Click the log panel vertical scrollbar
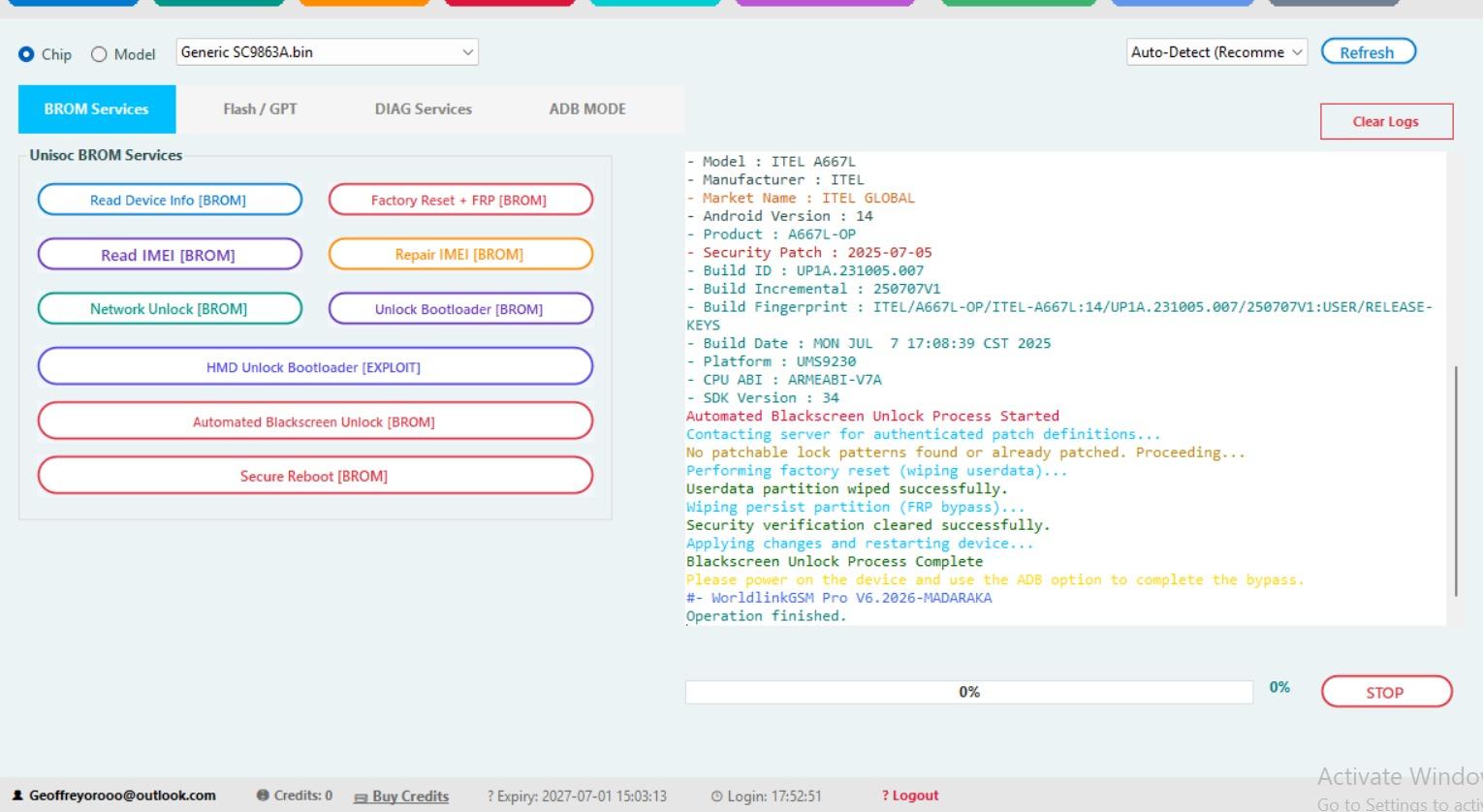 pos(1456,482)
